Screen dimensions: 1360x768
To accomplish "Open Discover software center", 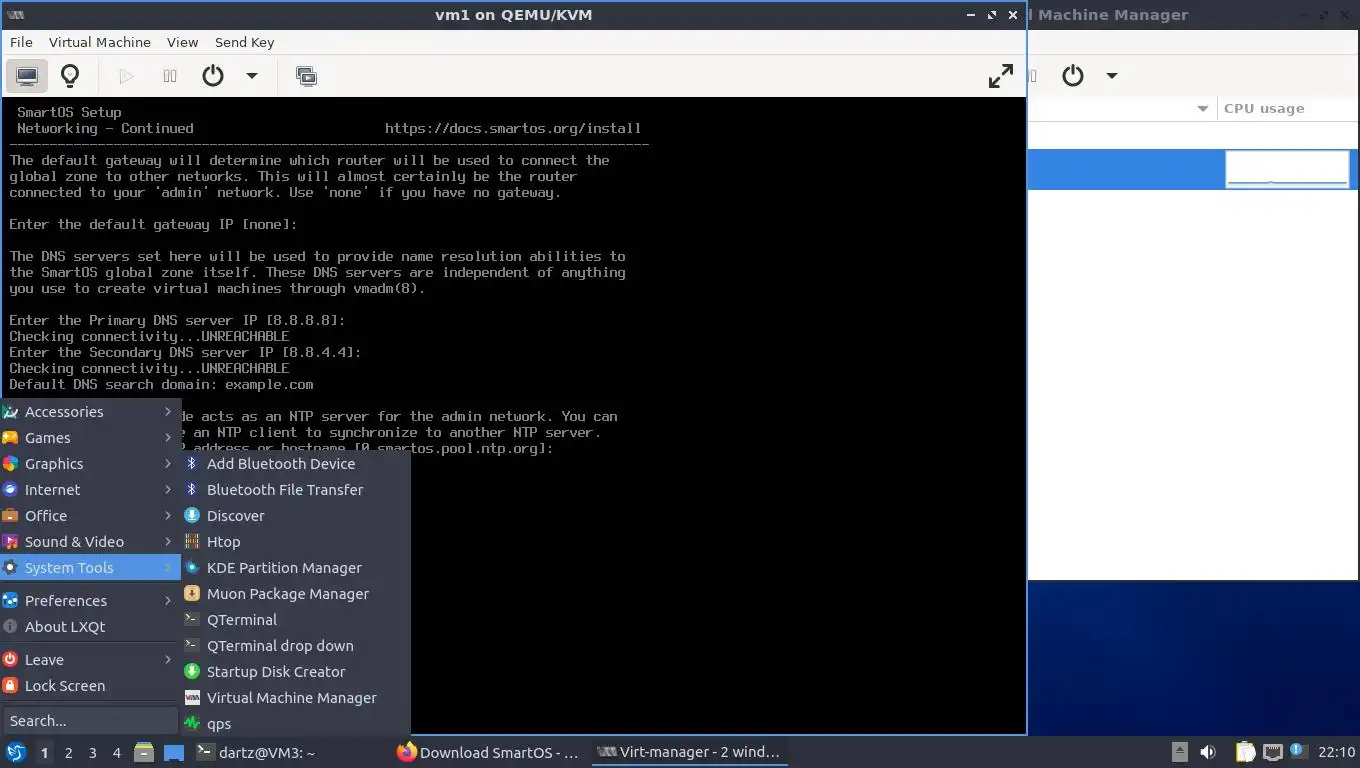I will point(295,516).
